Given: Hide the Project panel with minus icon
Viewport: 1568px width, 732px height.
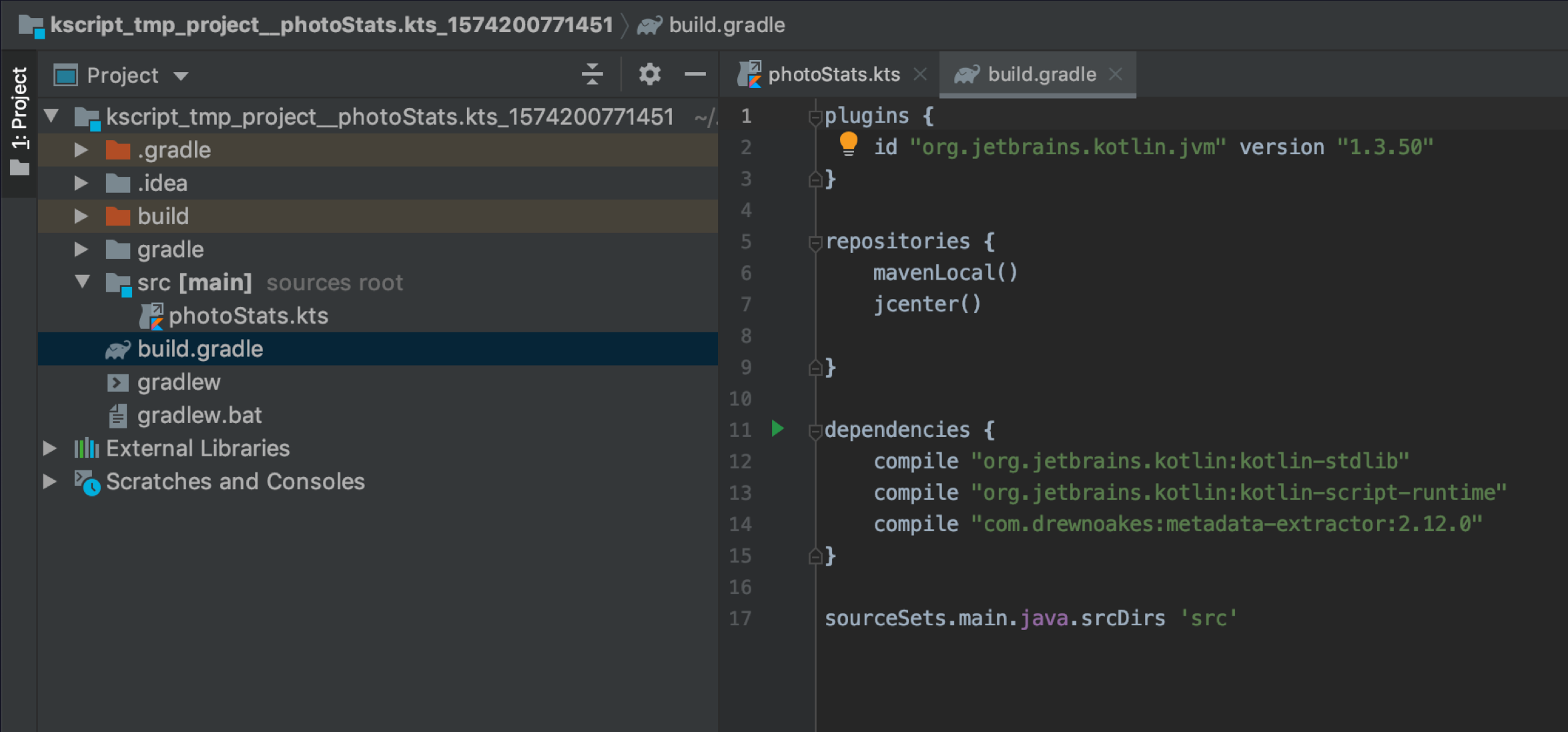Looking at the screenshot, I should click(x=695, y=74).
